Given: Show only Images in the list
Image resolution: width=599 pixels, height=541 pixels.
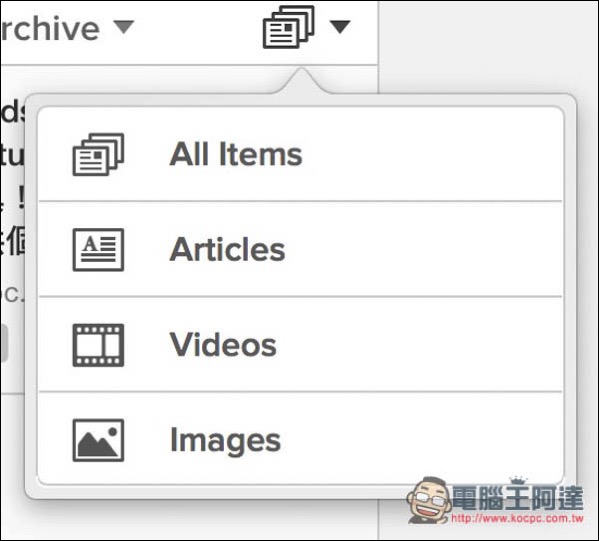Looking at the screenshot, I should tap(301, 439).
